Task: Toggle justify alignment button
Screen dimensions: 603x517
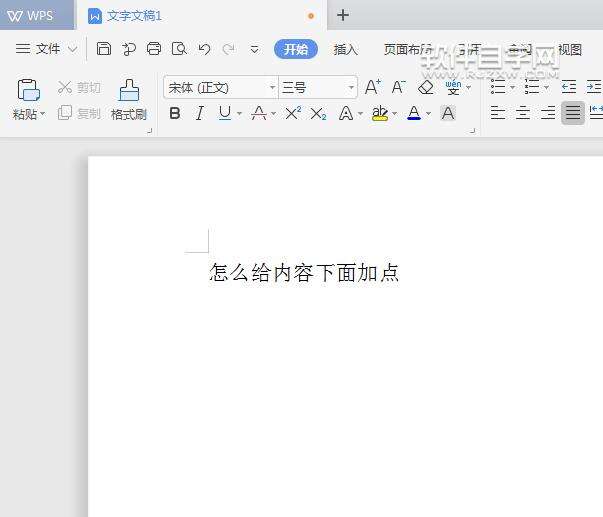Action: (x=572, y=113)
